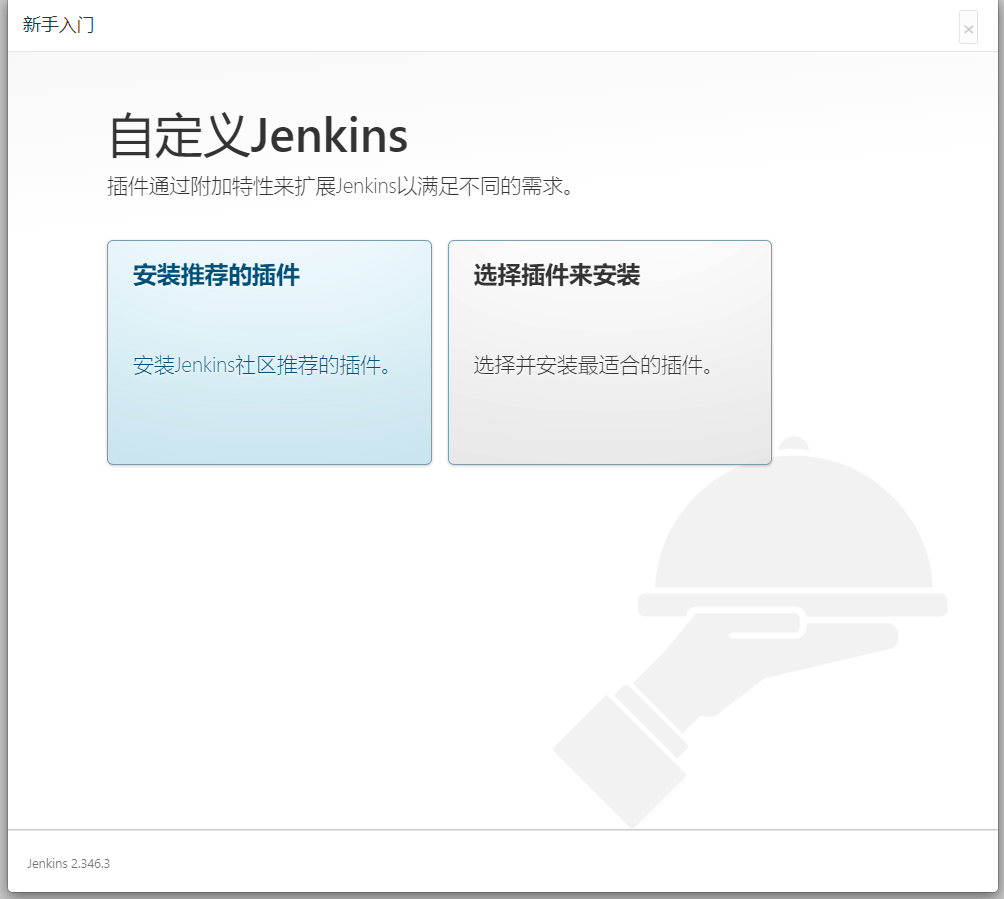Click the header bar right of 新手入门
This screenshot has height=899, width=1004.
pos(500,25)
